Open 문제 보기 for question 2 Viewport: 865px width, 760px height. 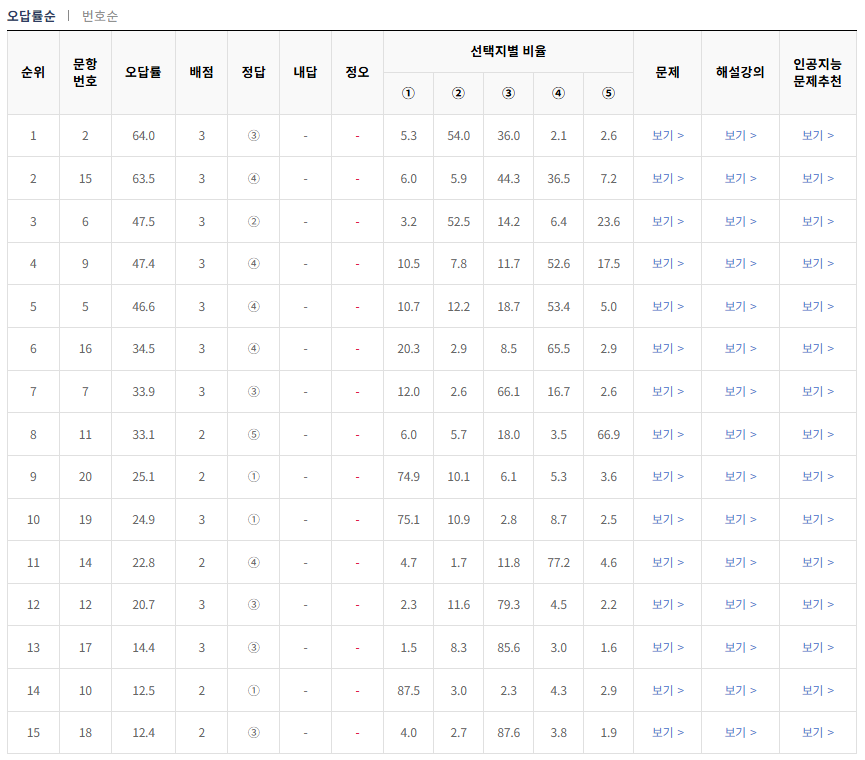pyautogui.click(x=667, y=135)
